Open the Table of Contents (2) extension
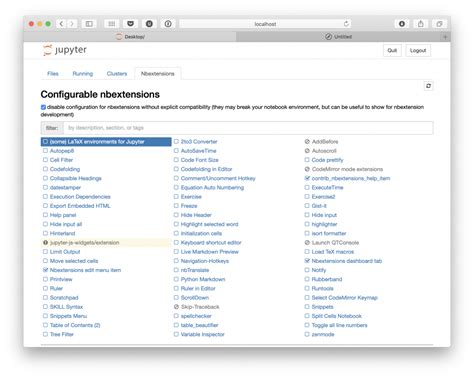Image resolution: width=474 pixels, height=378 pixels. coord(75,325)
